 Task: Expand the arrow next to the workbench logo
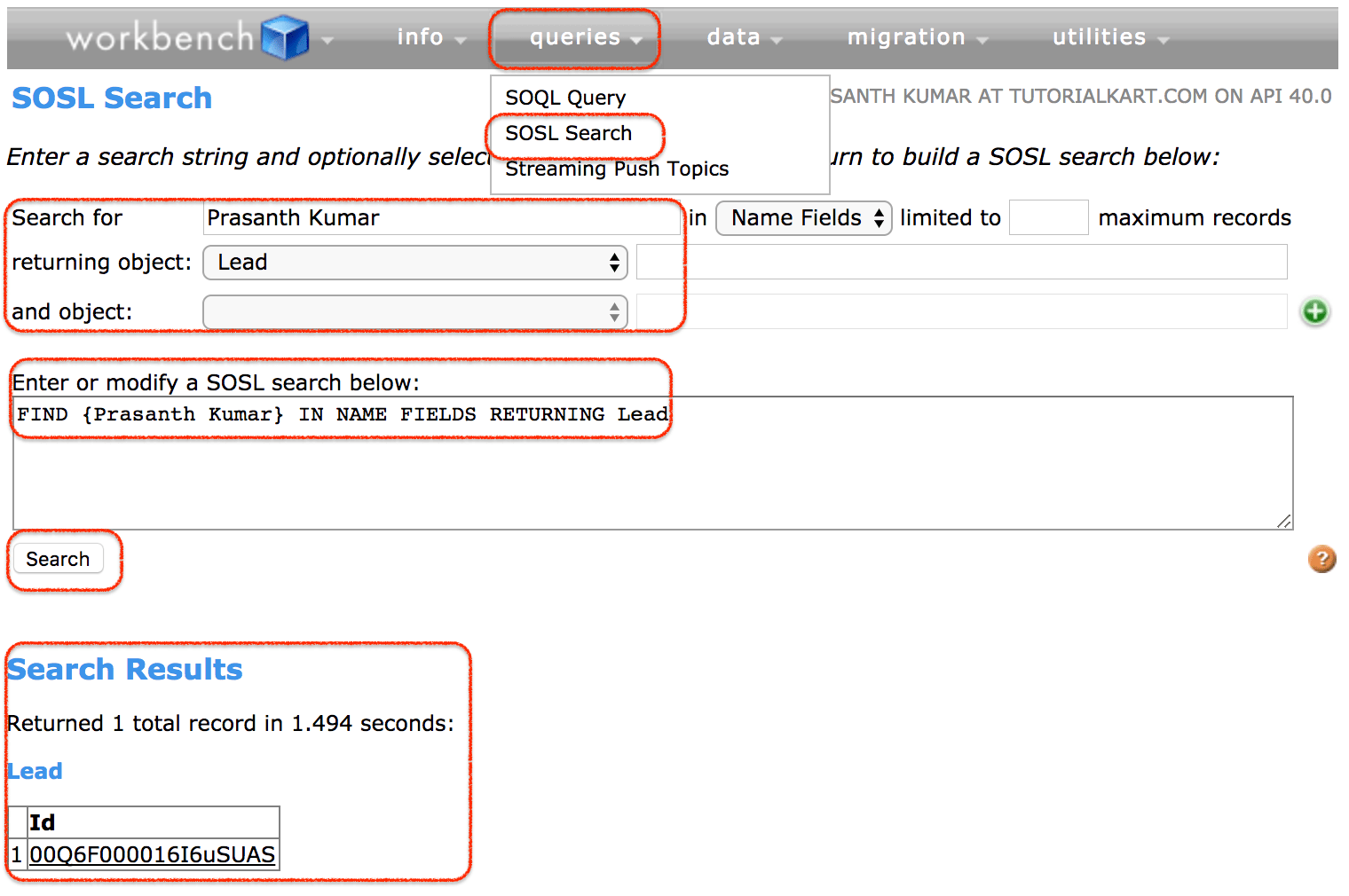[x=327, y=41]
